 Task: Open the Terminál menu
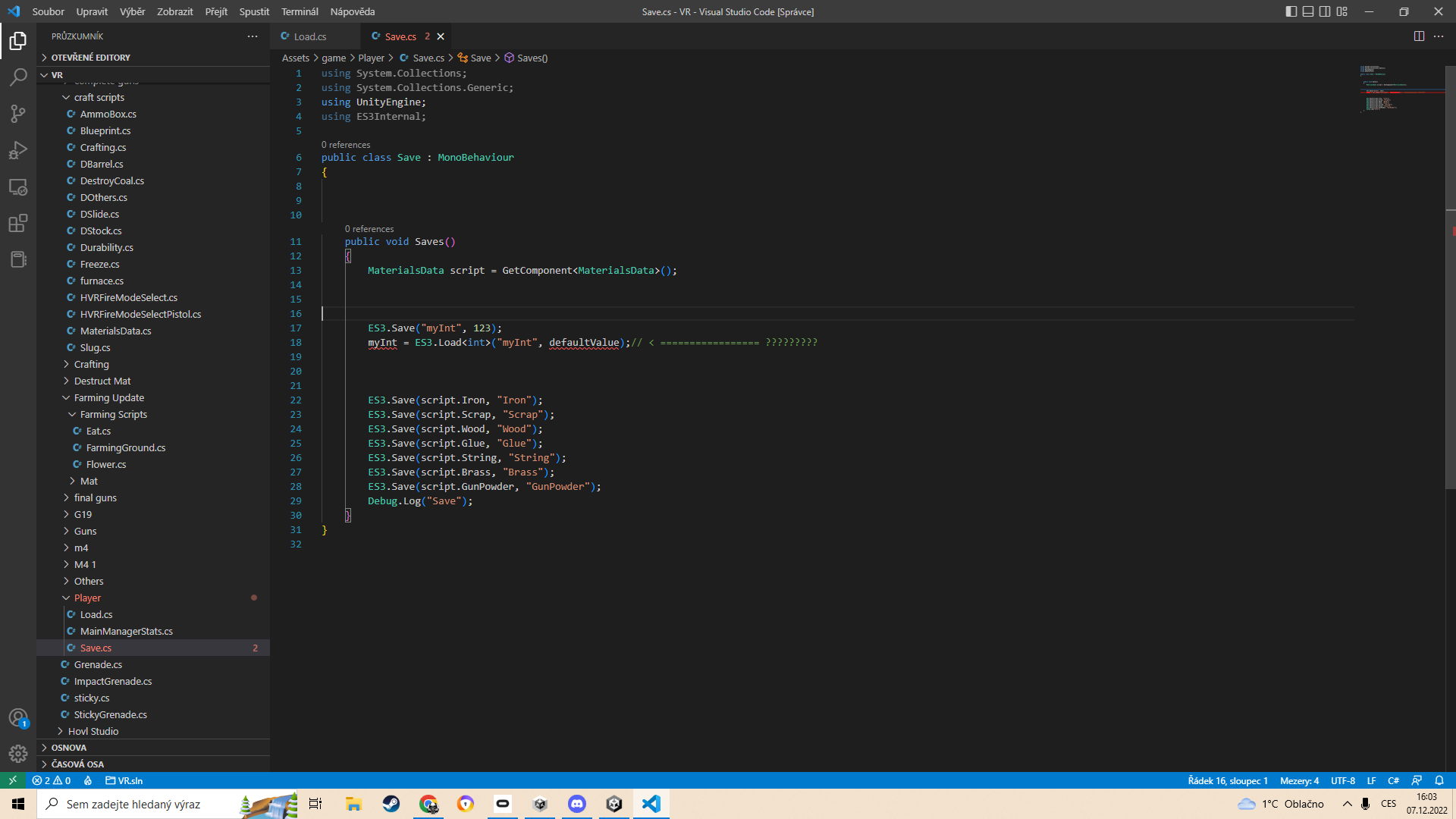(x=300, y=11)
